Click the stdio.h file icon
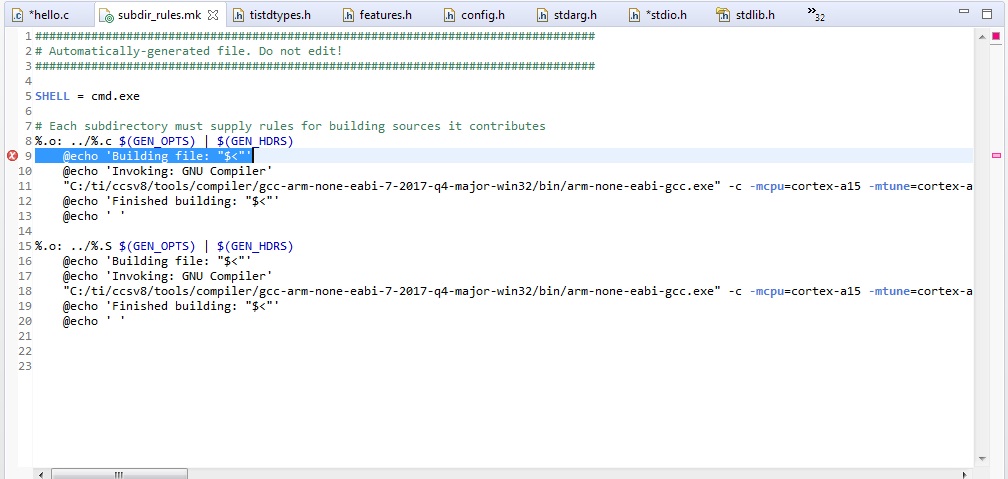The width and height of the screenshot is (1008, 479). [635, 15]
